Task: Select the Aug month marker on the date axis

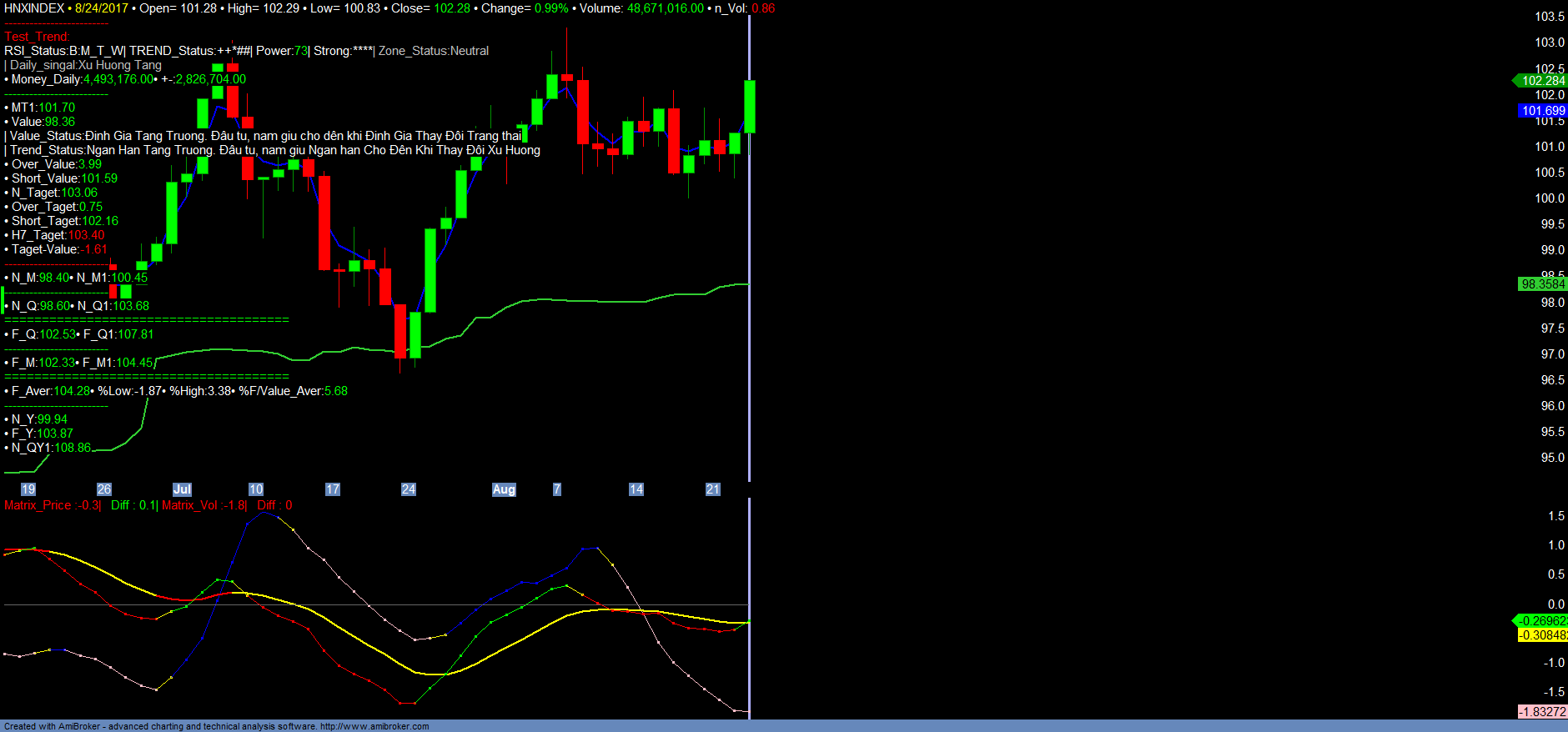Action: (x=504, y=489)
